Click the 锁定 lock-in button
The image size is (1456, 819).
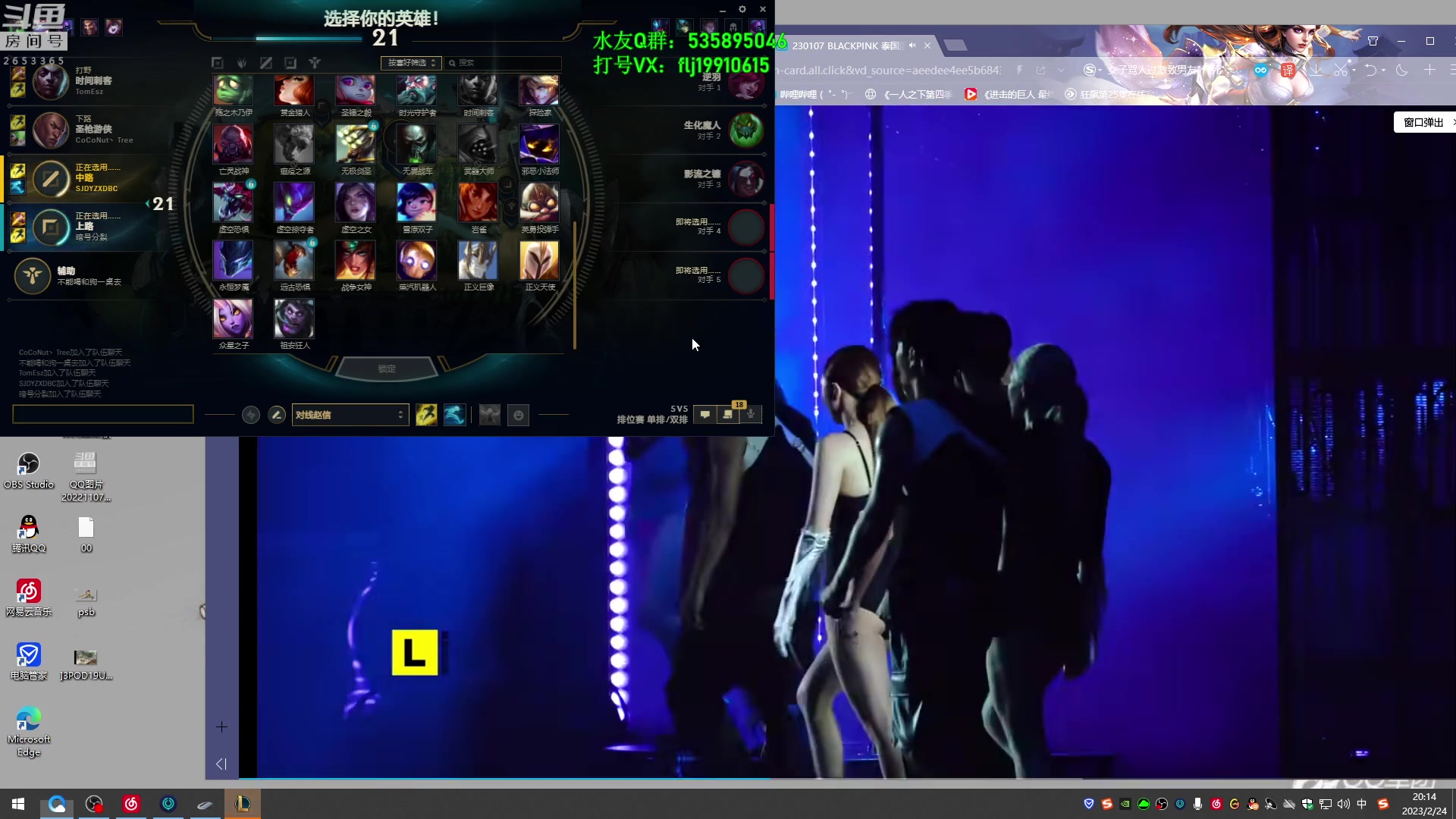pos(387,369)
